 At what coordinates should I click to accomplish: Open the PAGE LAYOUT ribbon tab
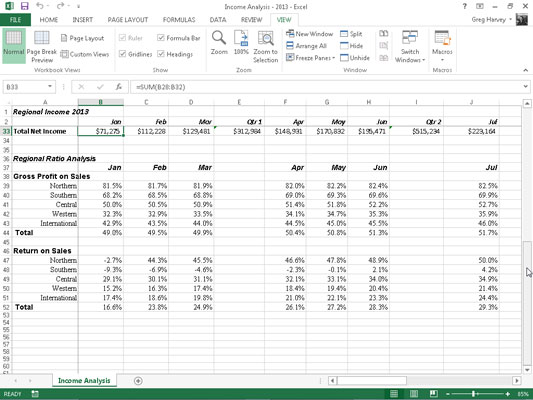(x=128, y=20)
